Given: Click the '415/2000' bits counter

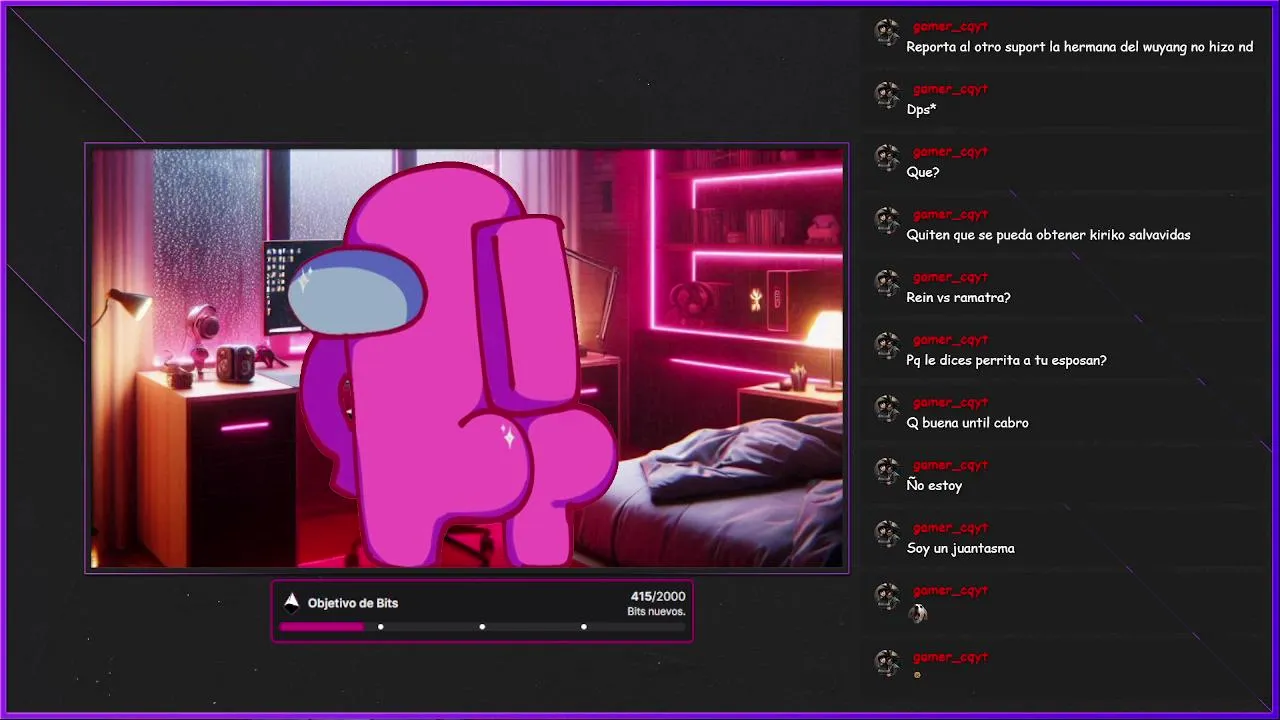Looking at the screenshot, I should (x=657, y=596).
